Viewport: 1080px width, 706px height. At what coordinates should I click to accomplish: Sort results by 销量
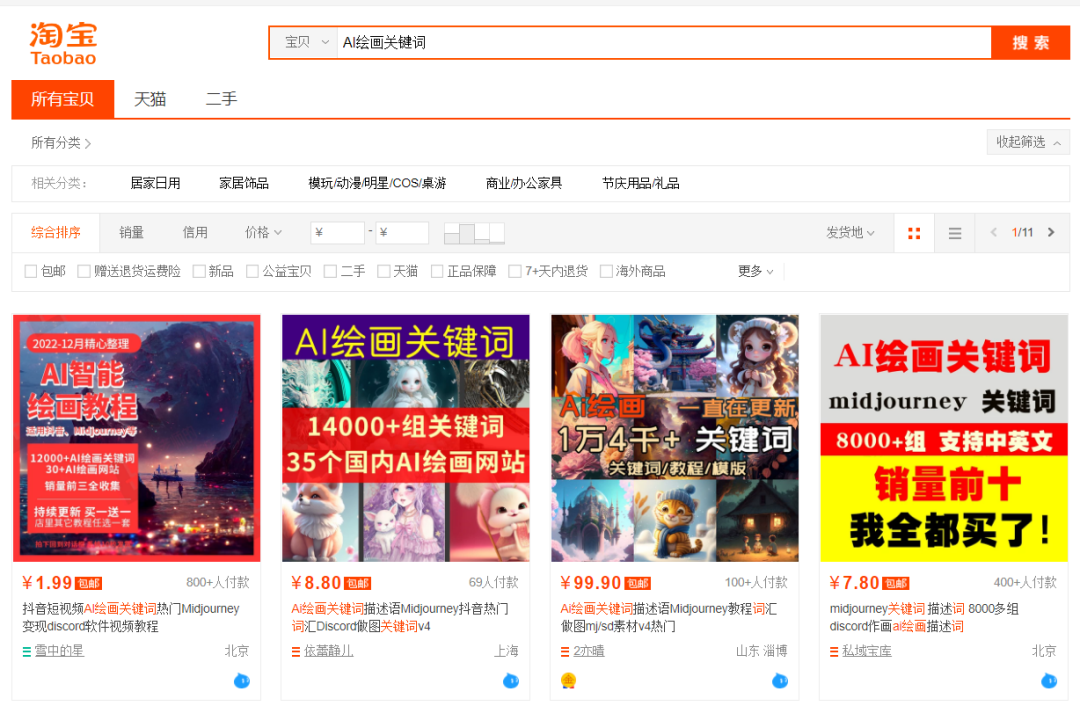pyautogui.click(x=132, y=233)
